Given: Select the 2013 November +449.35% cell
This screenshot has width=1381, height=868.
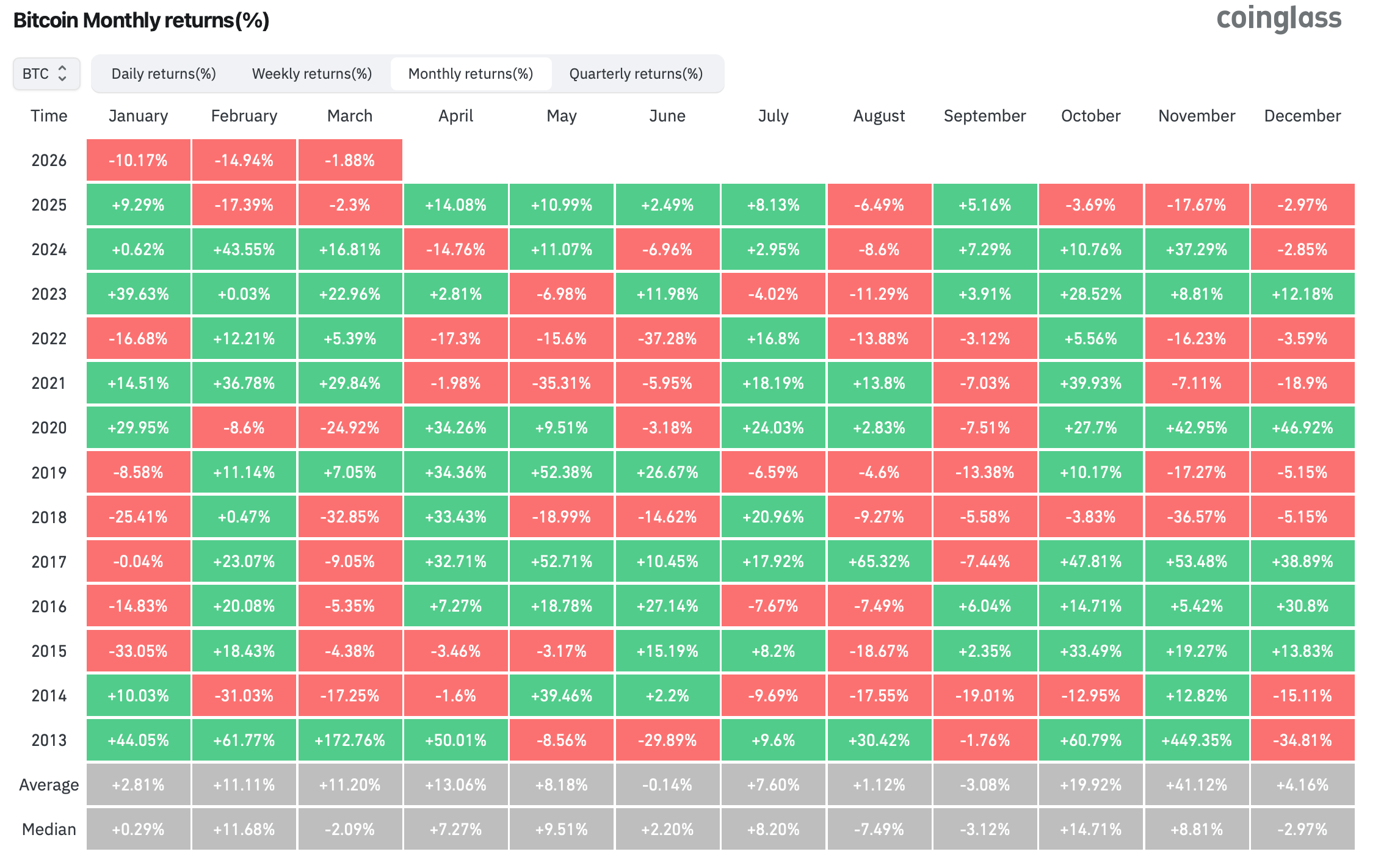Looking at the screenshot, I should (x=1196, y=740).
